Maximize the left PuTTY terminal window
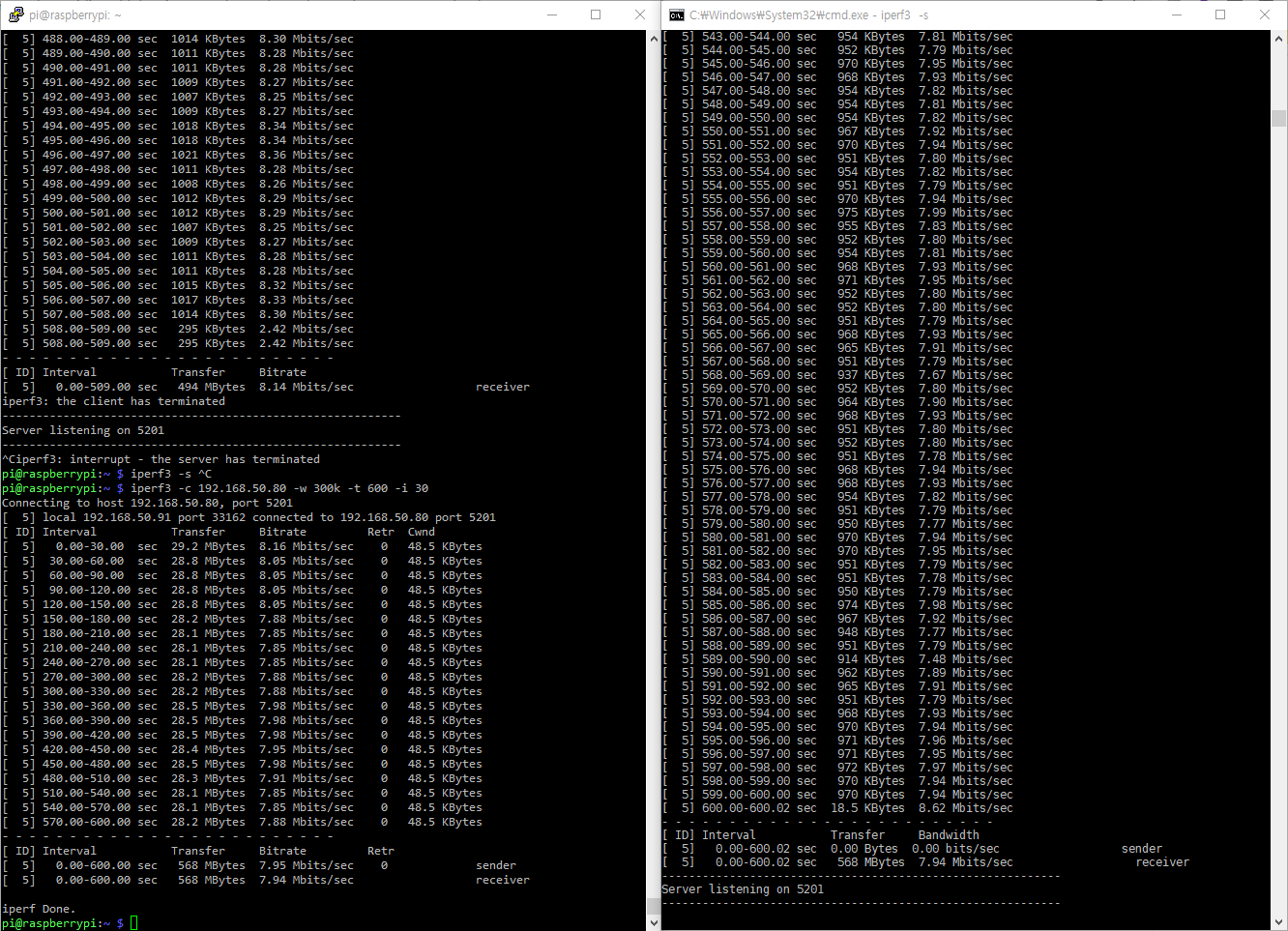Viewport: 1288px width, 931px height. (596, 15)
